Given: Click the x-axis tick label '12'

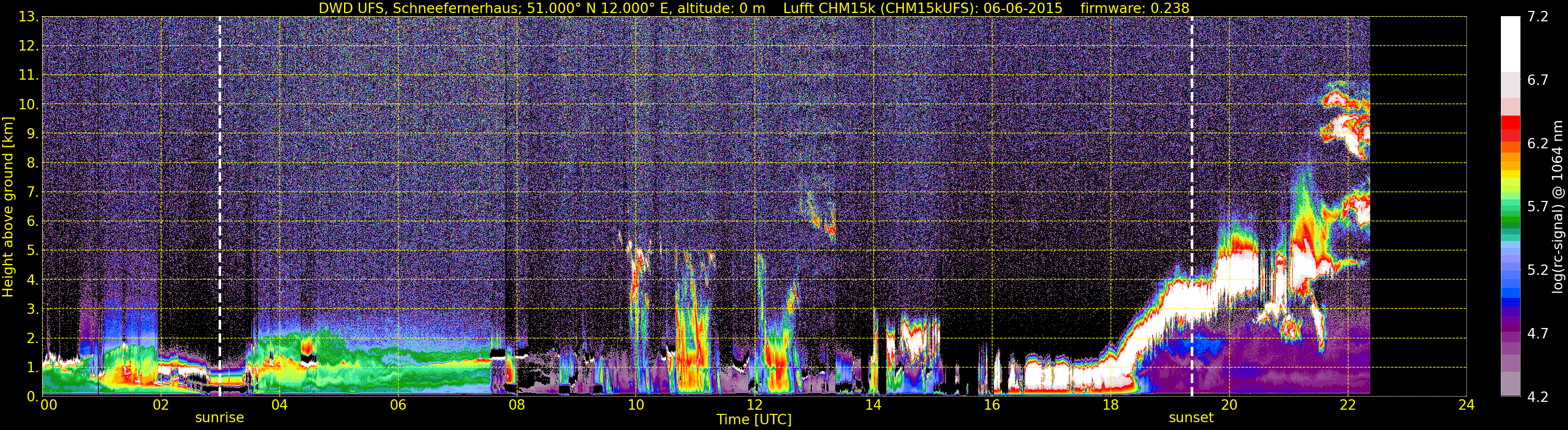Looking at the screenshot, I should (x=754, y=405).
